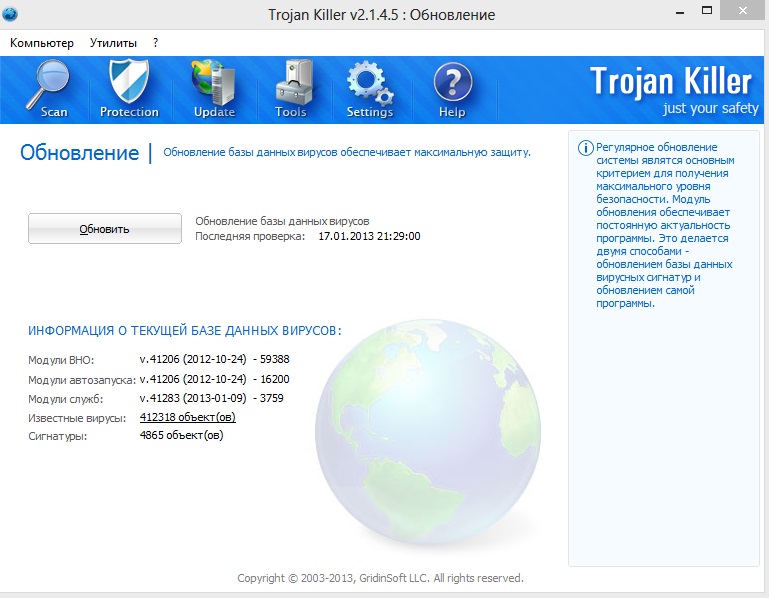The width and height of the screenshot is (769, 598).
Task: Click the Обновить button
Action: (x=105, y=229)
